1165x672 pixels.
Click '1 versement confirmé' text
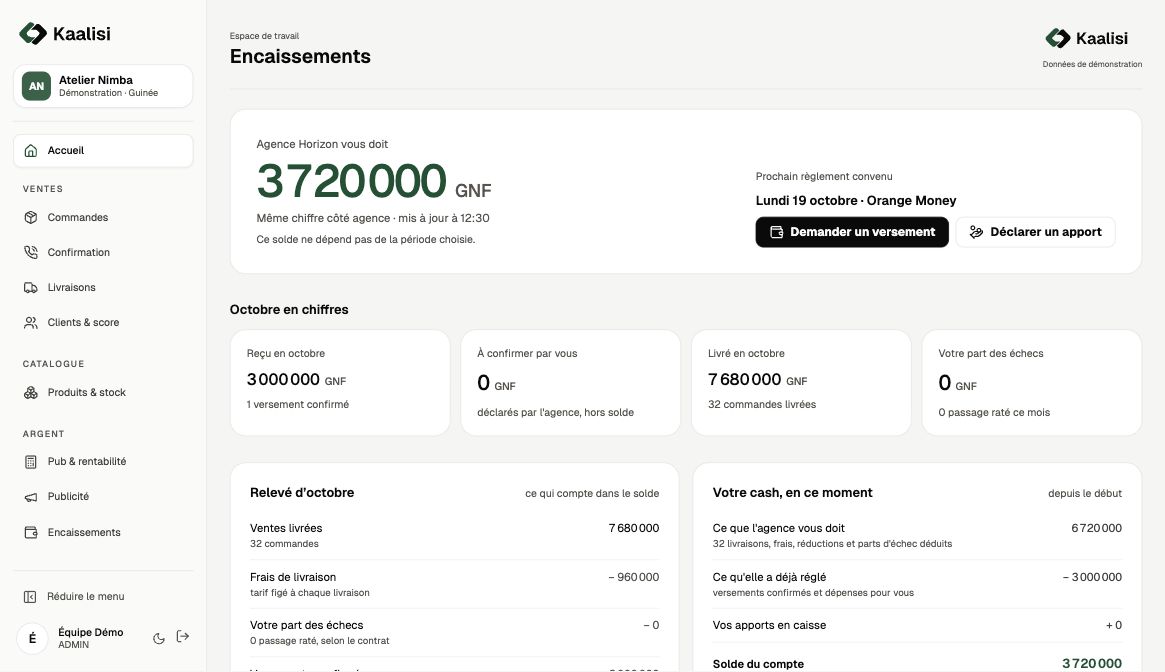pos(298,404)
